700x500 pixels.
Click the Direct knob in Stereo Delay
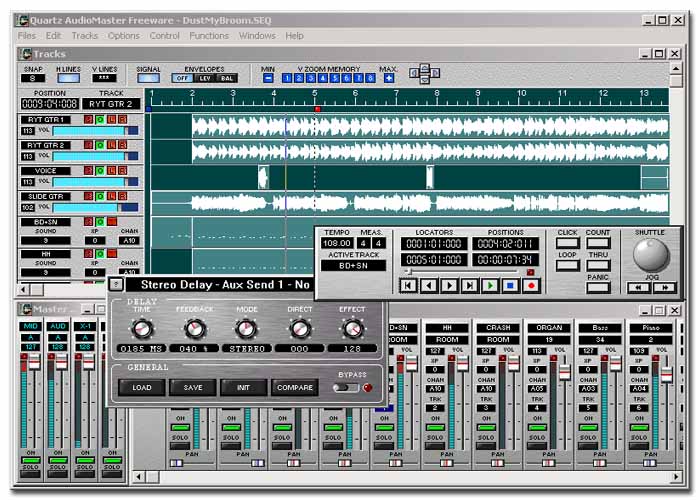point(300,329)
